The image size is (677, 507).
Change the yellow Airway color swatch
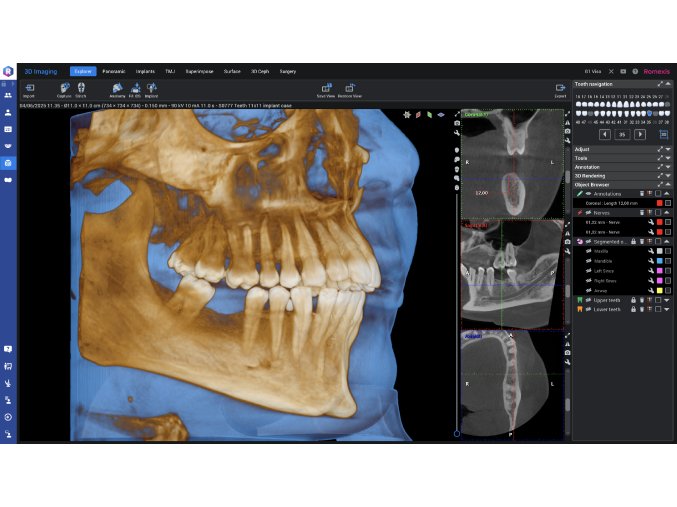[659, 291]
